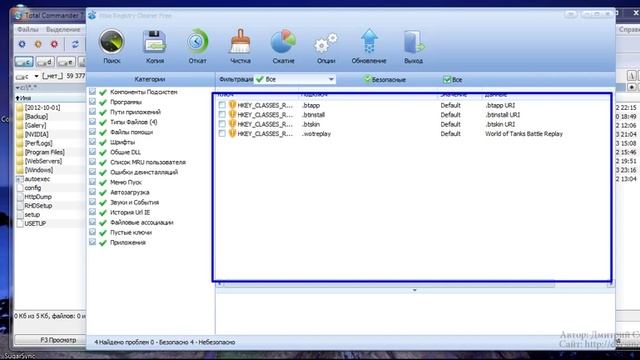Select the USETUP file in Total Commander
The width and height of the screenshot is (640, 360).
point(35,224)
